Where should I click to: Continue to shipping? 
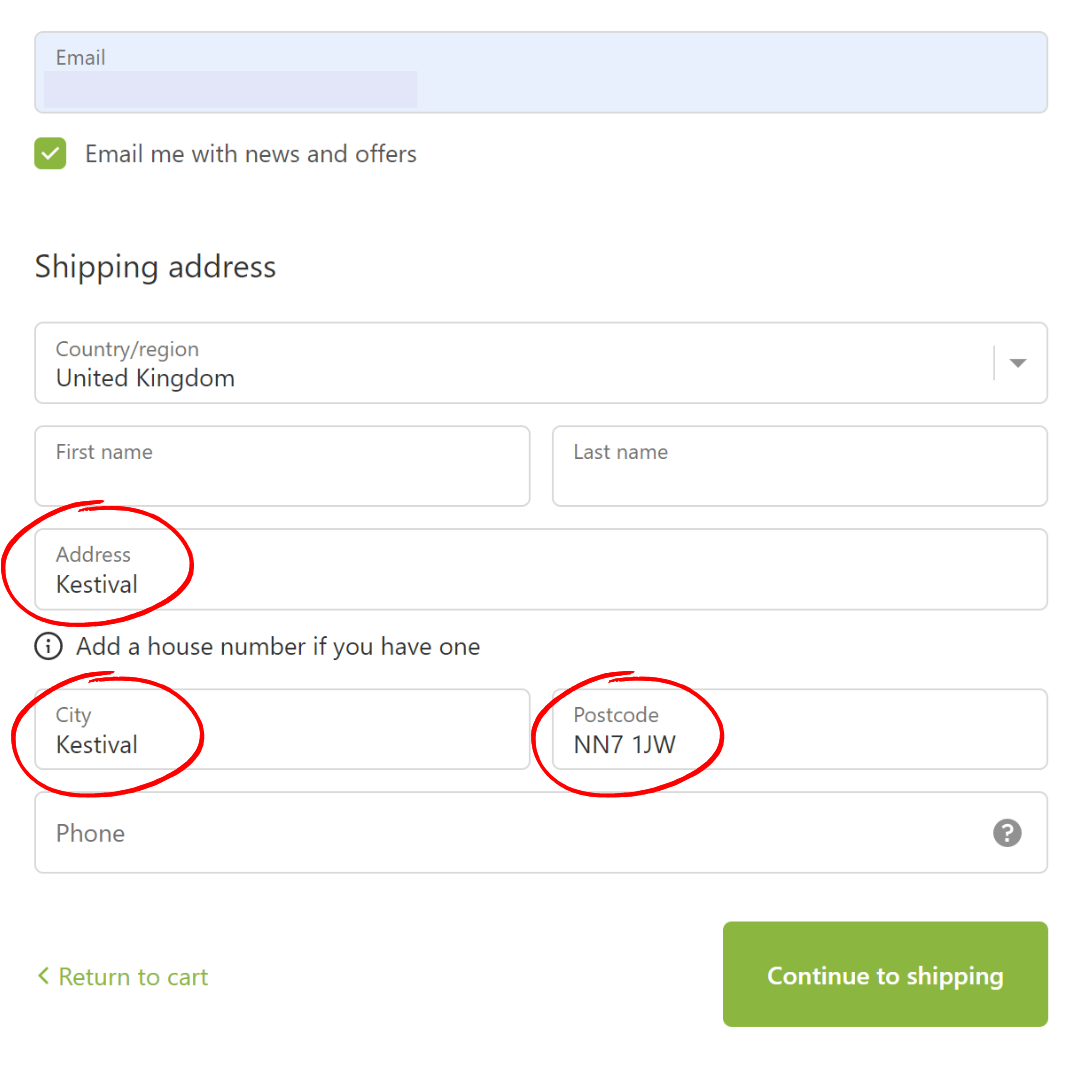[885, 975]
